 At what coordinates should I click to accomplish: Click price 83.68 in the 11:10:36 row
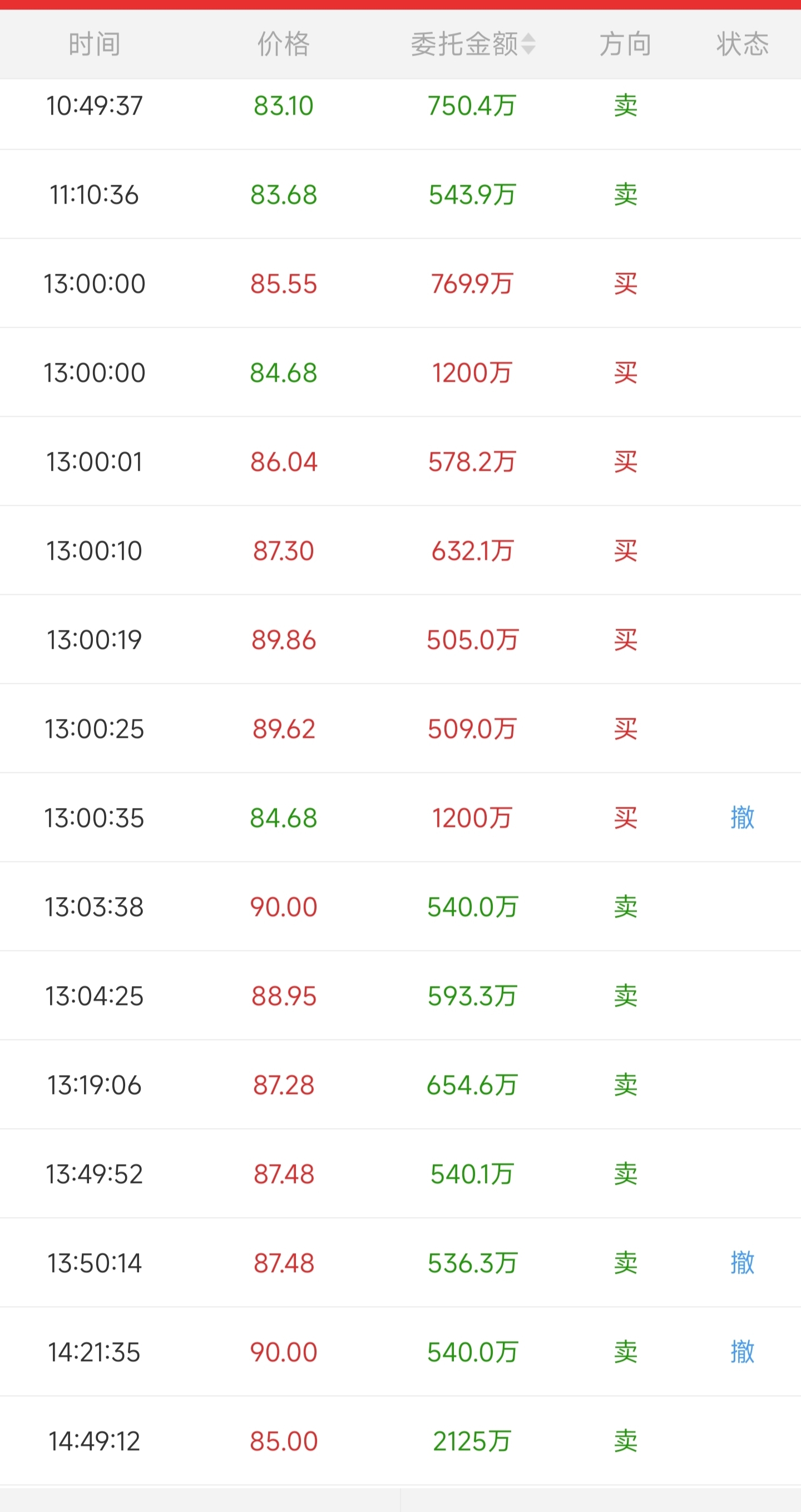pyautogui.click(x=284, y=194)
